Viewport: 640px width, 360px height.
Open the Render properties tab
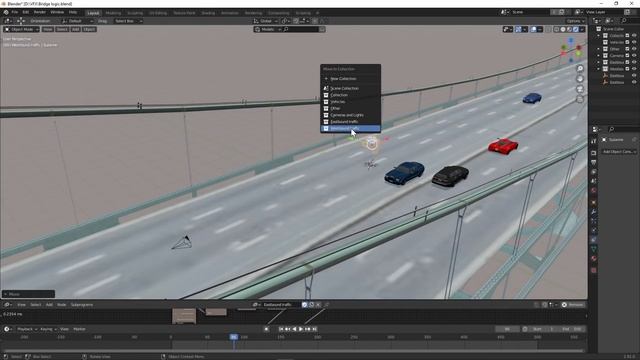pos(593,153)
